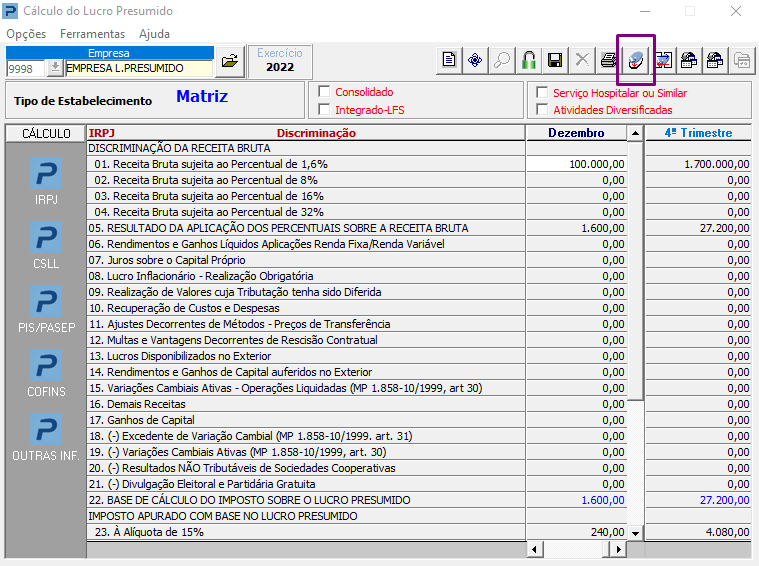759x566 pixels.
Task: Click the EMPRESA L.PRESUMIDO name field
Action: pos(139,68)
